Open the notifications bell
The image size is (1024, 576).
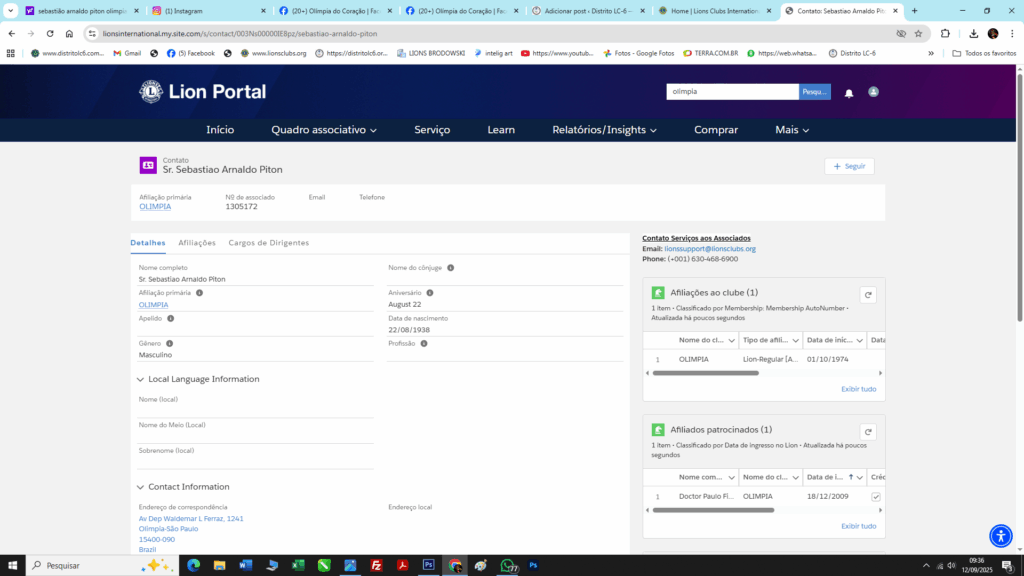tap(849, 93)
